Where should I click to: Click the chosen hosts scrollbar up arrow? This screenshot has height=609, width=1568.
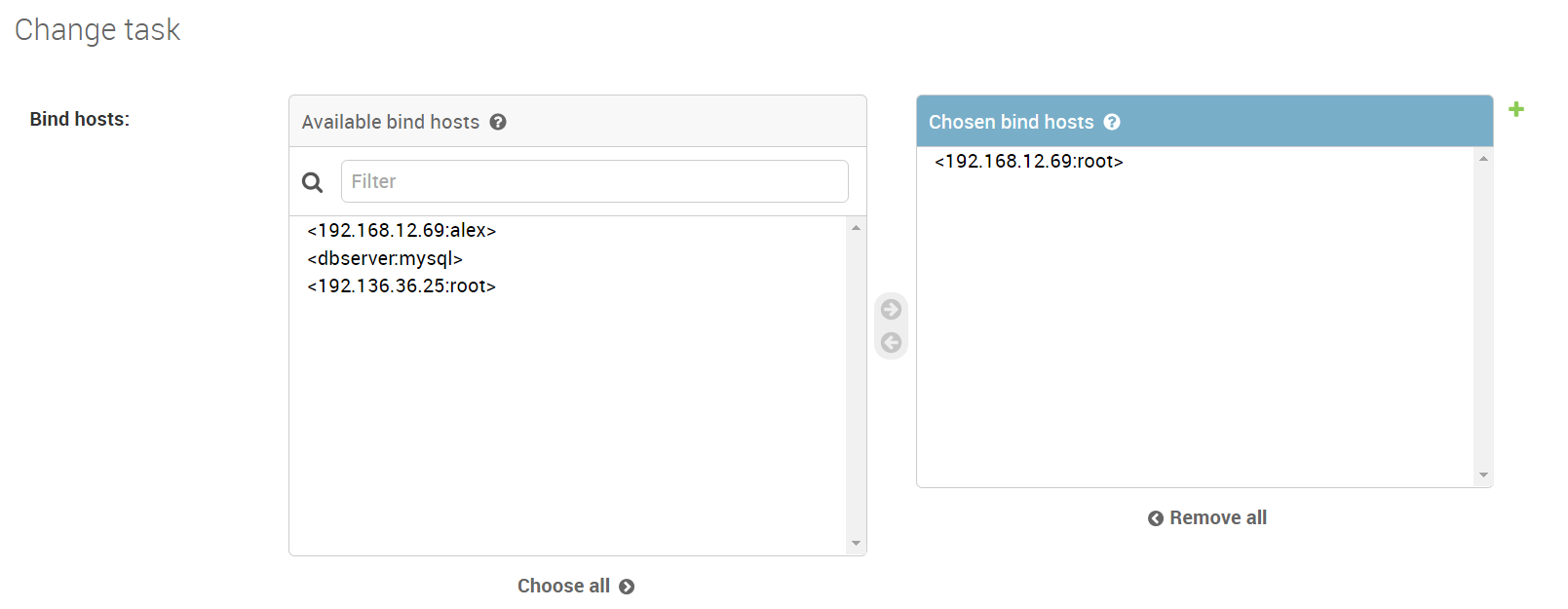pos(1483,159)
